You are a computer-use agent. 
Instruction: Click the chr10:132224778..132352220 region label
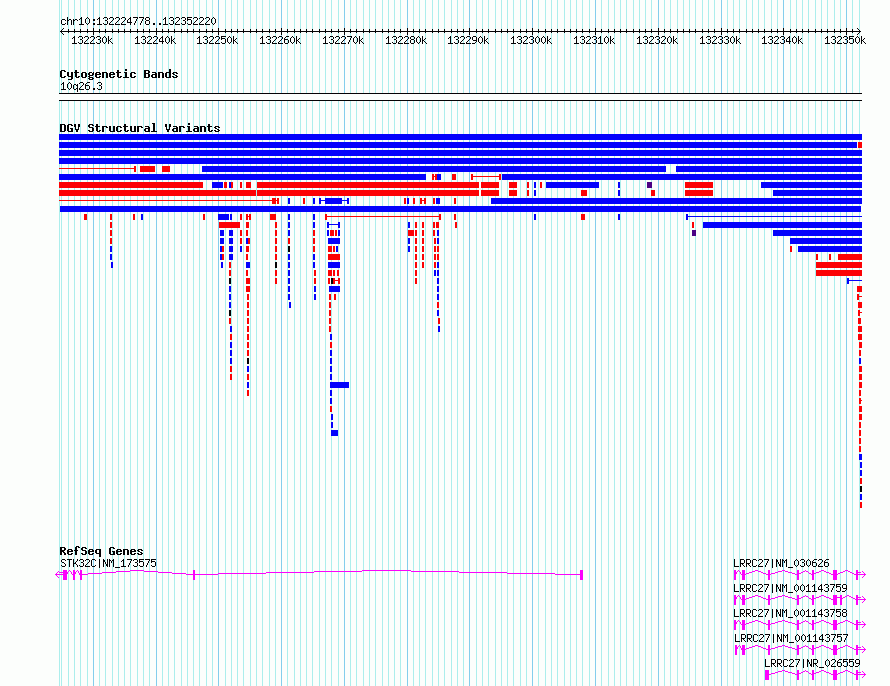(138, 21)
